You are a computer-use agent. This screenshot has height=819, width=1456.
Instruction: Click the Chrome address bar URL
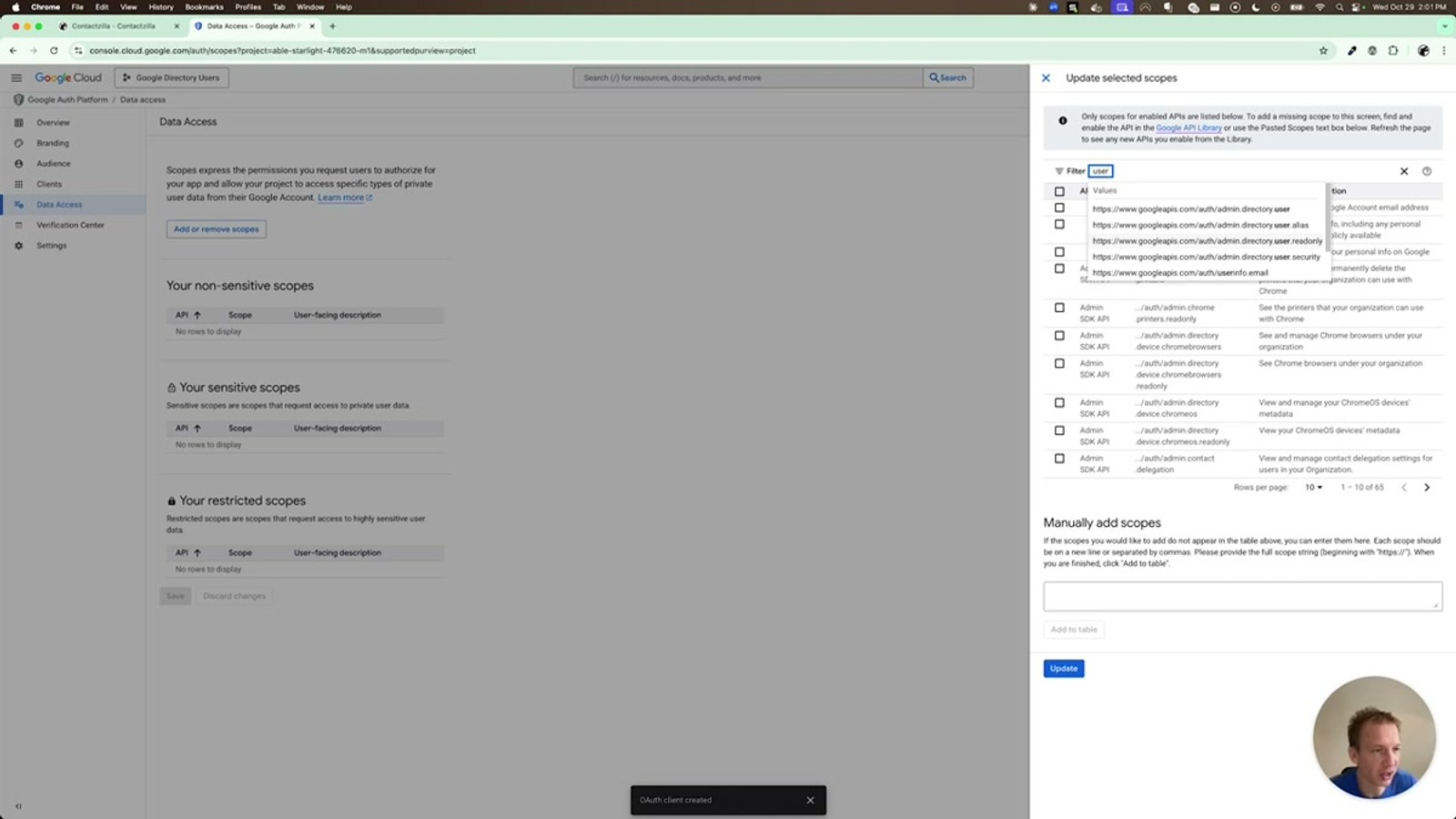click(282, 51)
